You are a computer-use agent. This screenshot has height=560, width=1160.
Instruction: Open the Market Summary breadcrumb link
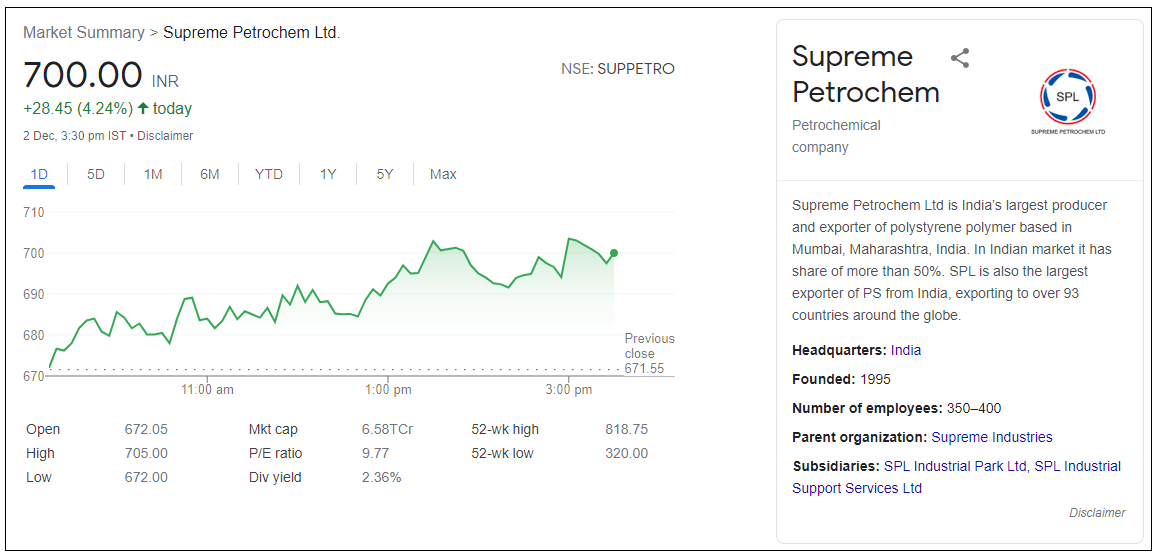(84, 33)
